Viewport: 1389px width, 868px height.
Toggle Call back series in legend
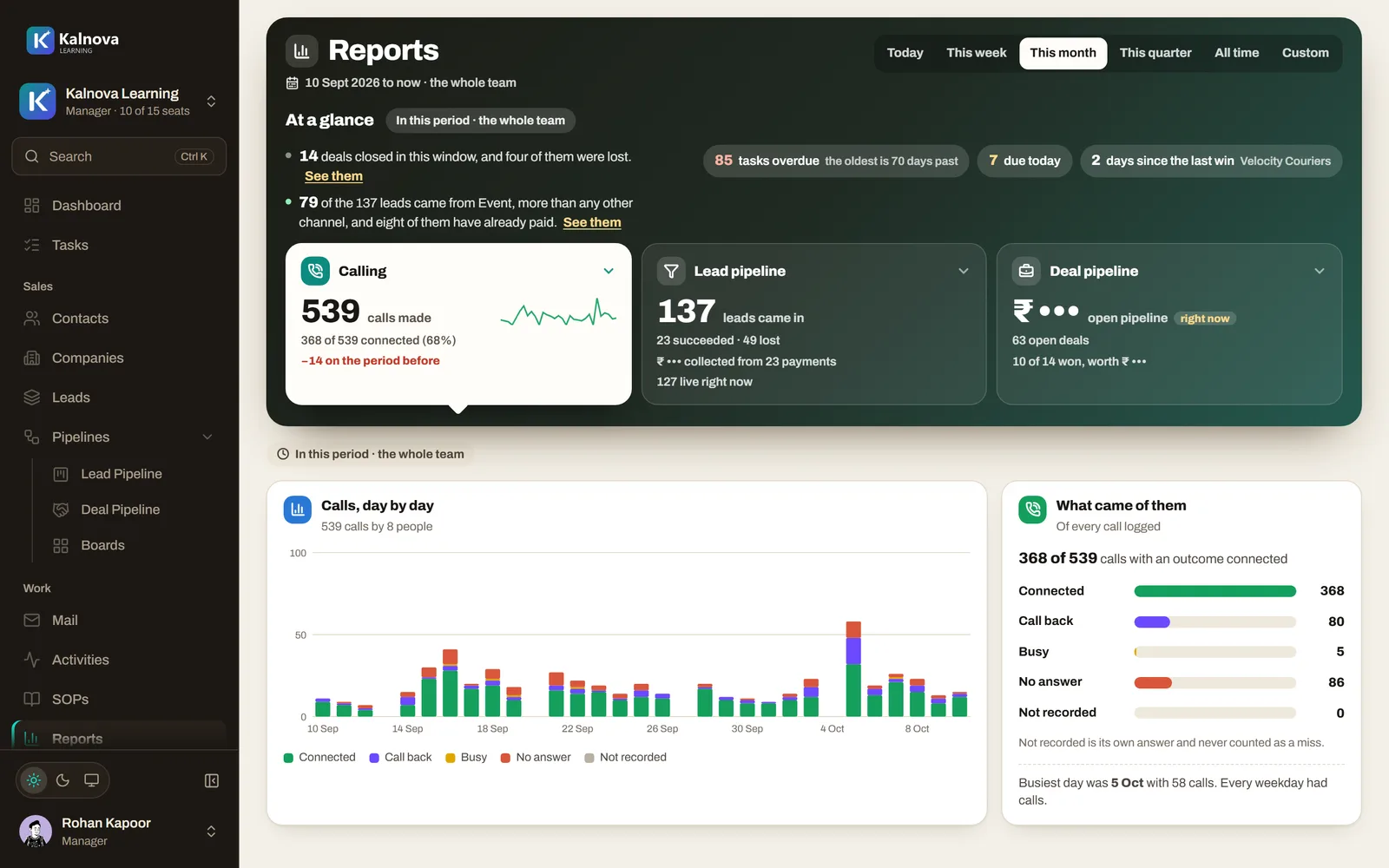tap(400, 758)
